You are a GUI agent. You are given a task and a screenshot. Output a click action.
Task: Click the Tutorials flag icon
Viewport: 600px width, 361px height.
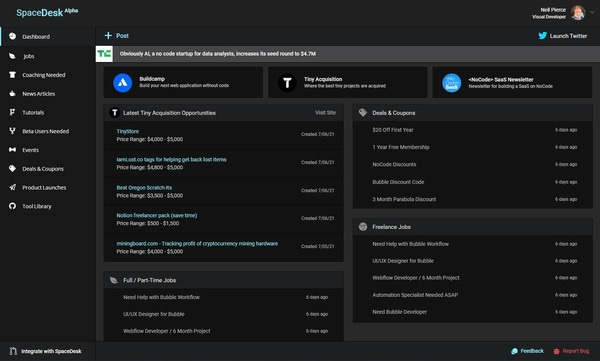point(13,112)
